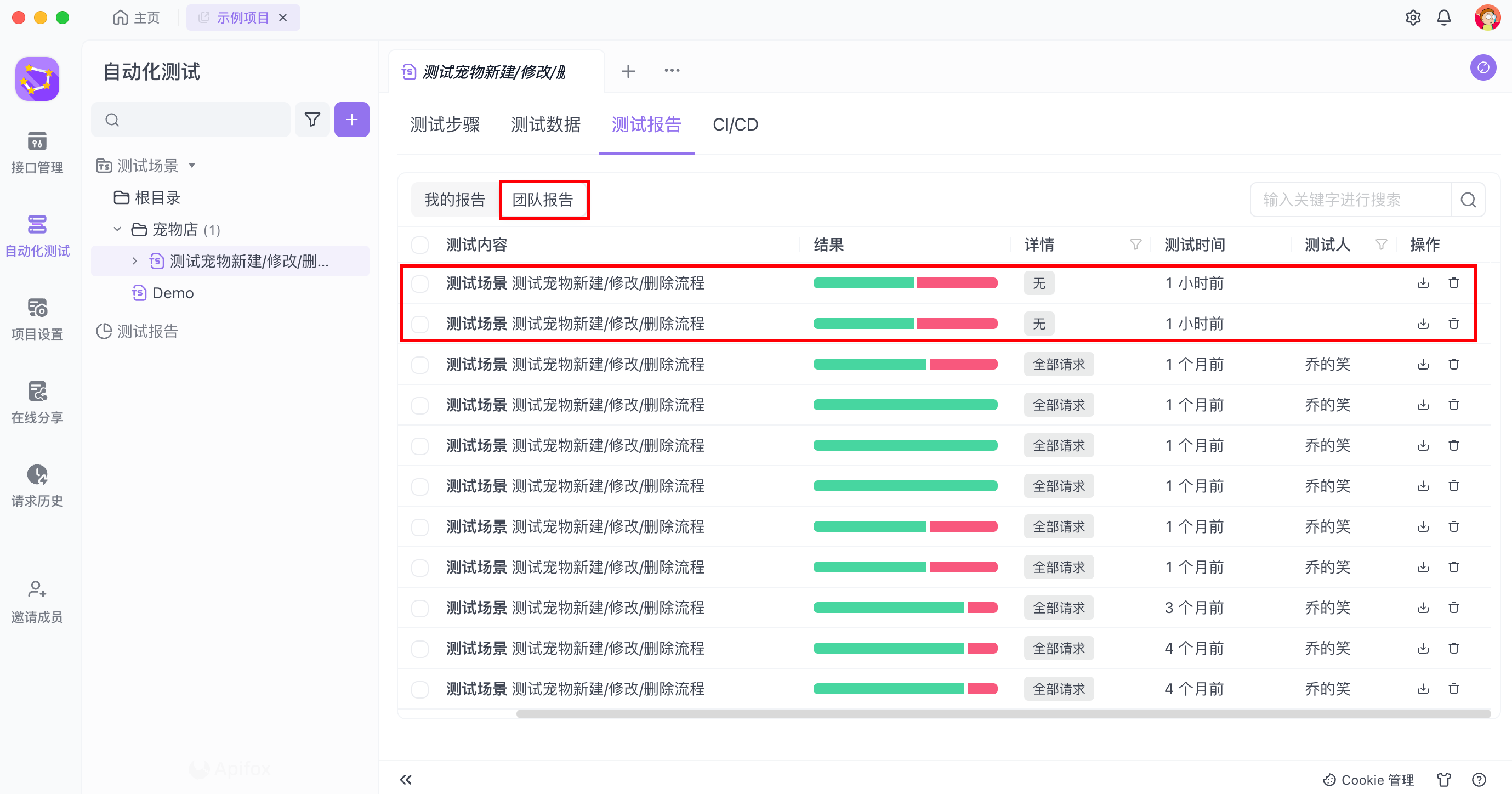Click the purple plus add button
The image size is (1512, 794).
tap(351, 120)
